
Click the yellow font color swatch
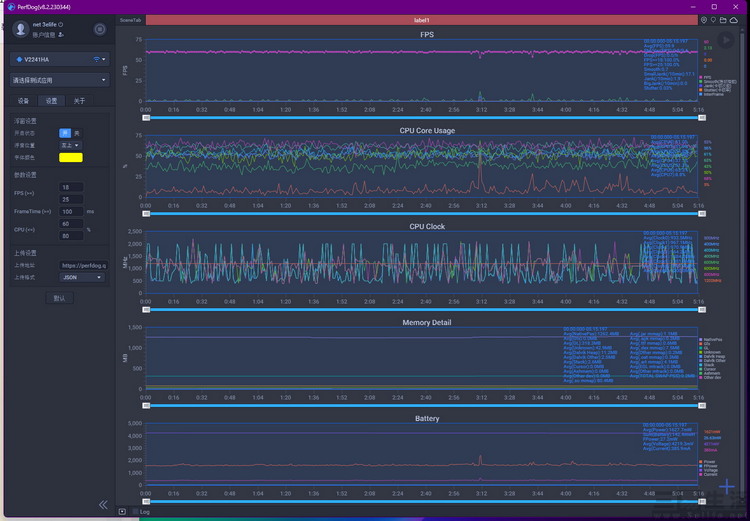coord(71,157)
